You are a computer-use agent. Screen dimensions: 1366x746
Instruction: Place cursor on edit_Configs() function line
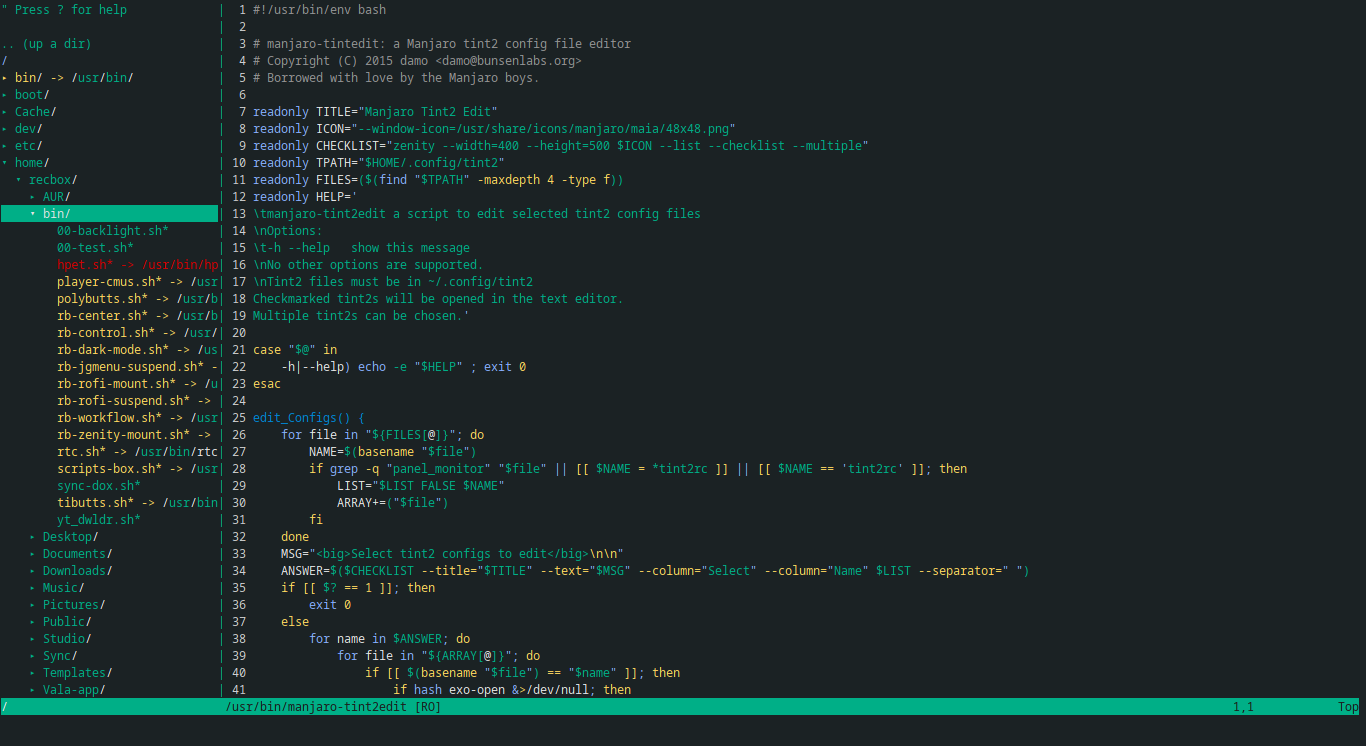pos(309,418)
